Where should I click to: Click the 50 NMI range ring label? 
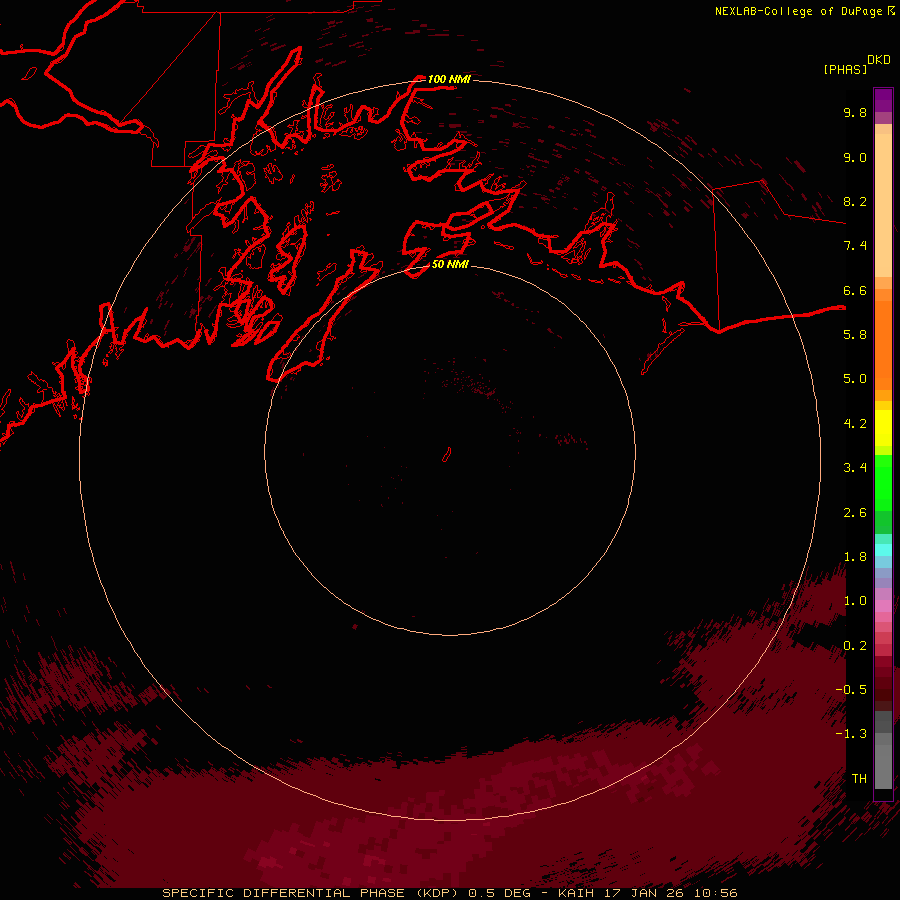[450, 264]
